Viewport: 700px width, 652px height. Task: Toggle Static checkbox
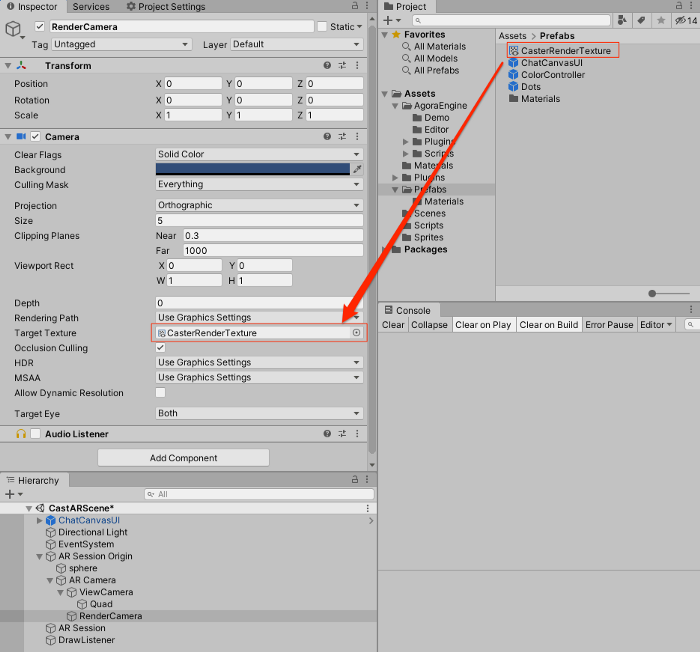click(x=322, y=27)
